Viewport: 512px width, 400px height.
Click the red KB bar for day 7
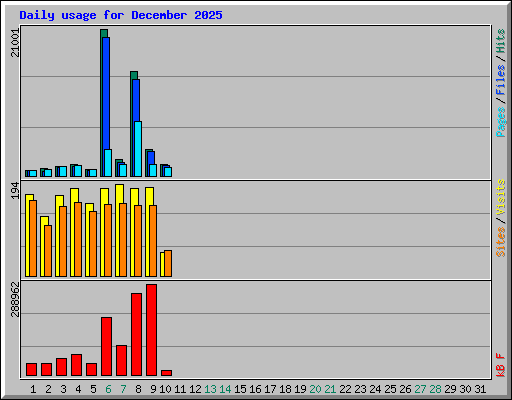[x=121, y=360]
